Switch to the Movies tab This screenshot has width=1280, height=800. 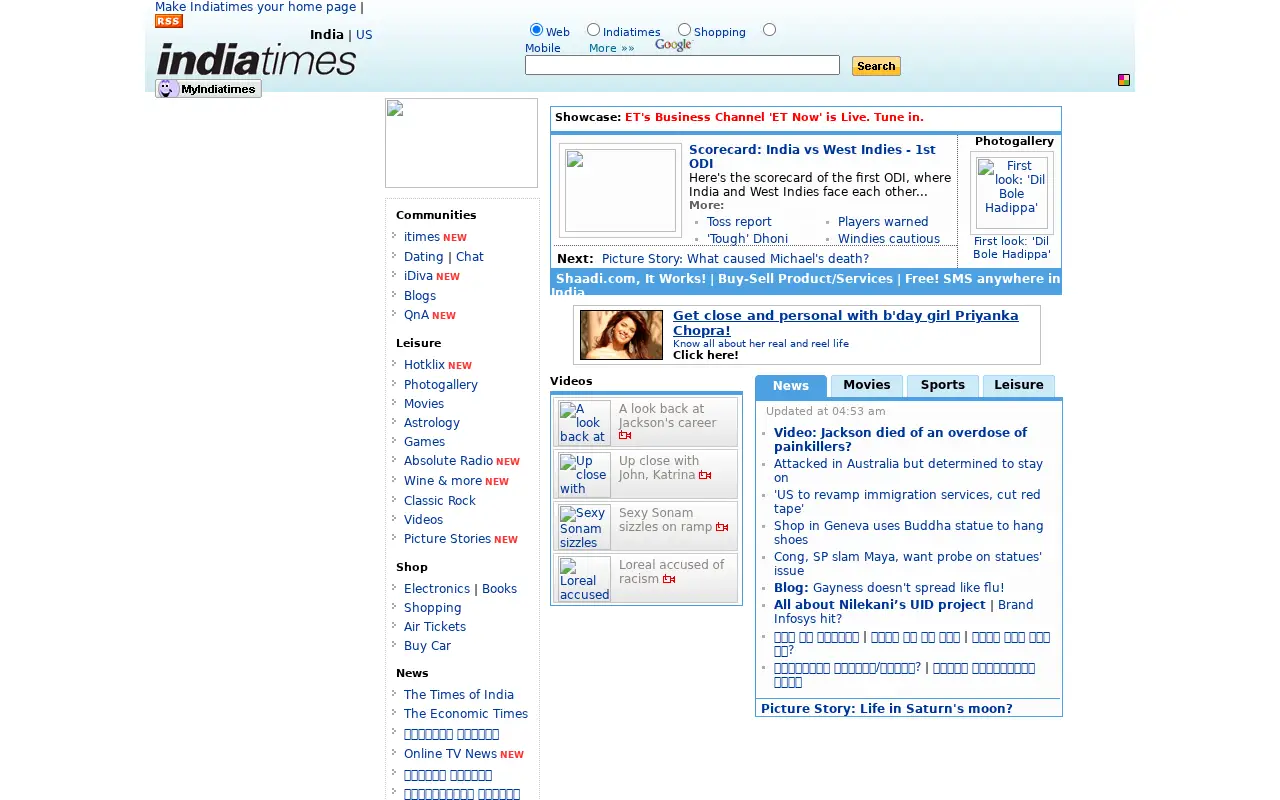867,385
